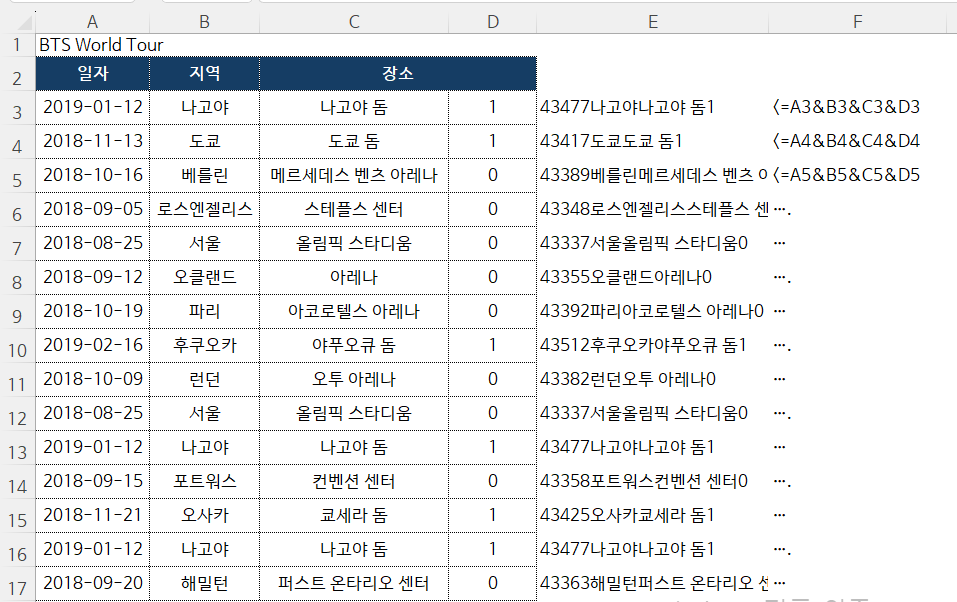
Task: Select the date cell 2018-11-21
Action: click(92, 515)
